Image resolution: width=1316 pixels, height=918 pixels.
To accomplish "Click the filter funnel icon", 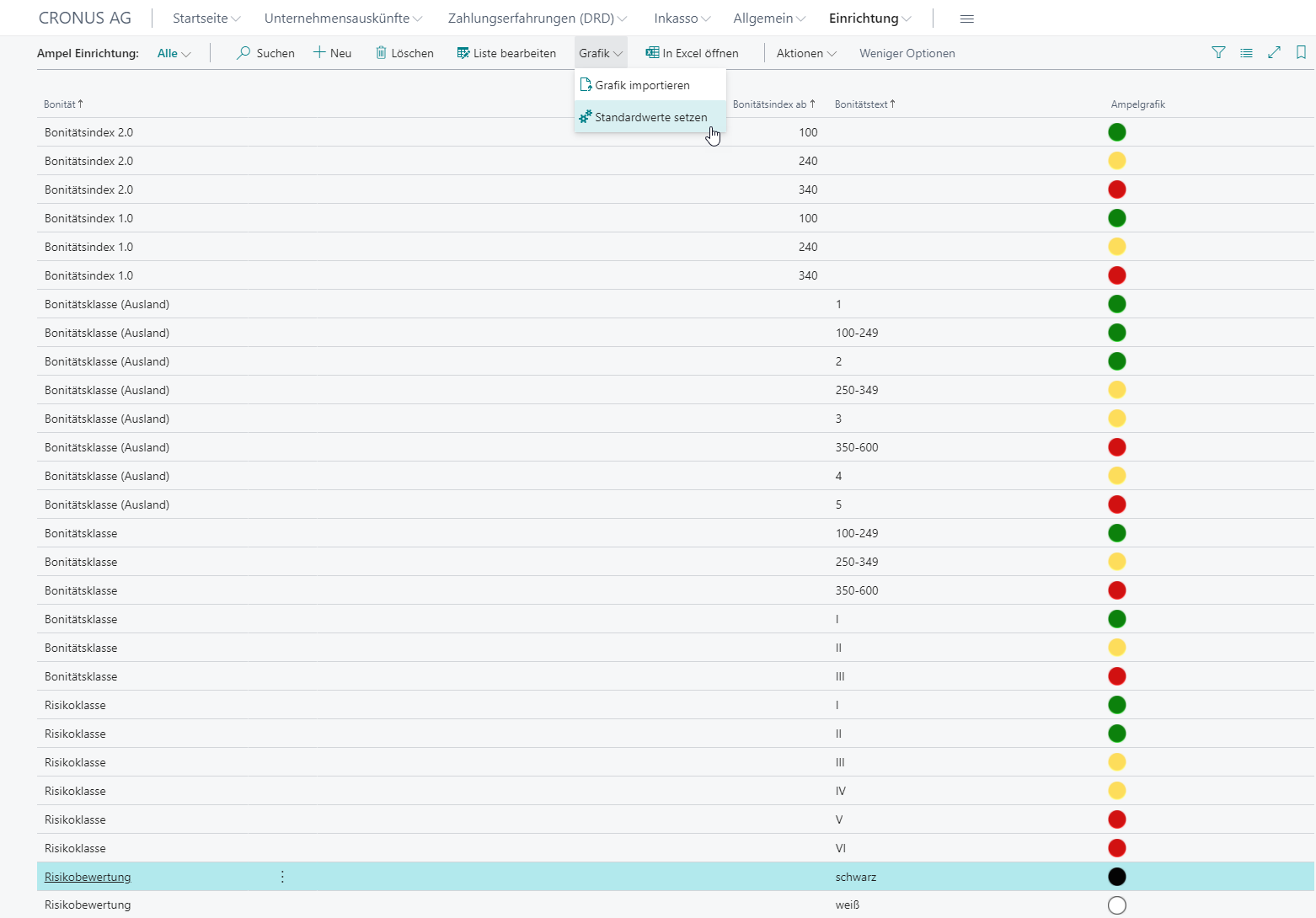I will click(x=1218, y=53).
